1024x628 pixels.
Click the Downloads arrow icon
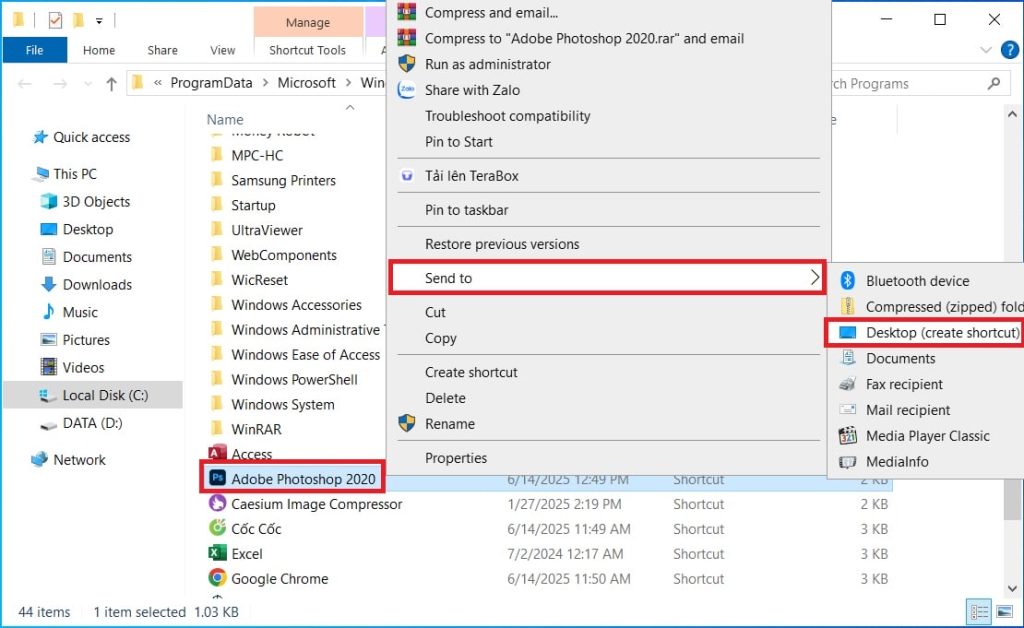(49, 284)
